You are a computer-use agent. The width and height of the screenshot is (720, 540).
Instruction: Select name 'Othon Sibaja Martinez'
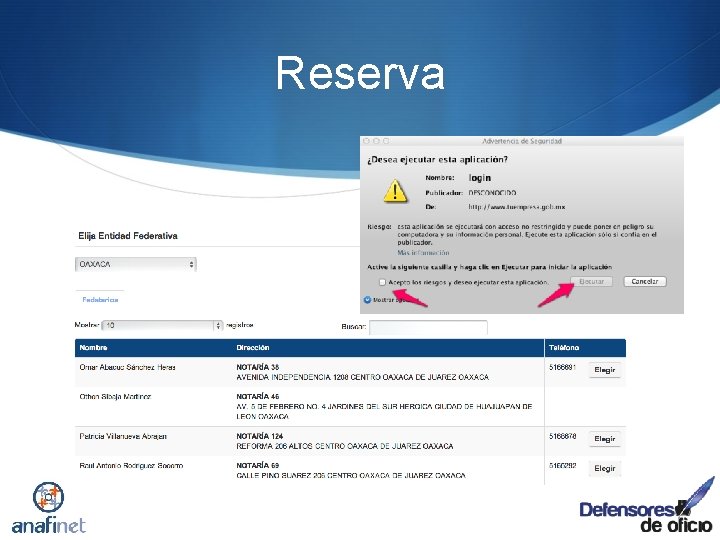pos(115,397)
